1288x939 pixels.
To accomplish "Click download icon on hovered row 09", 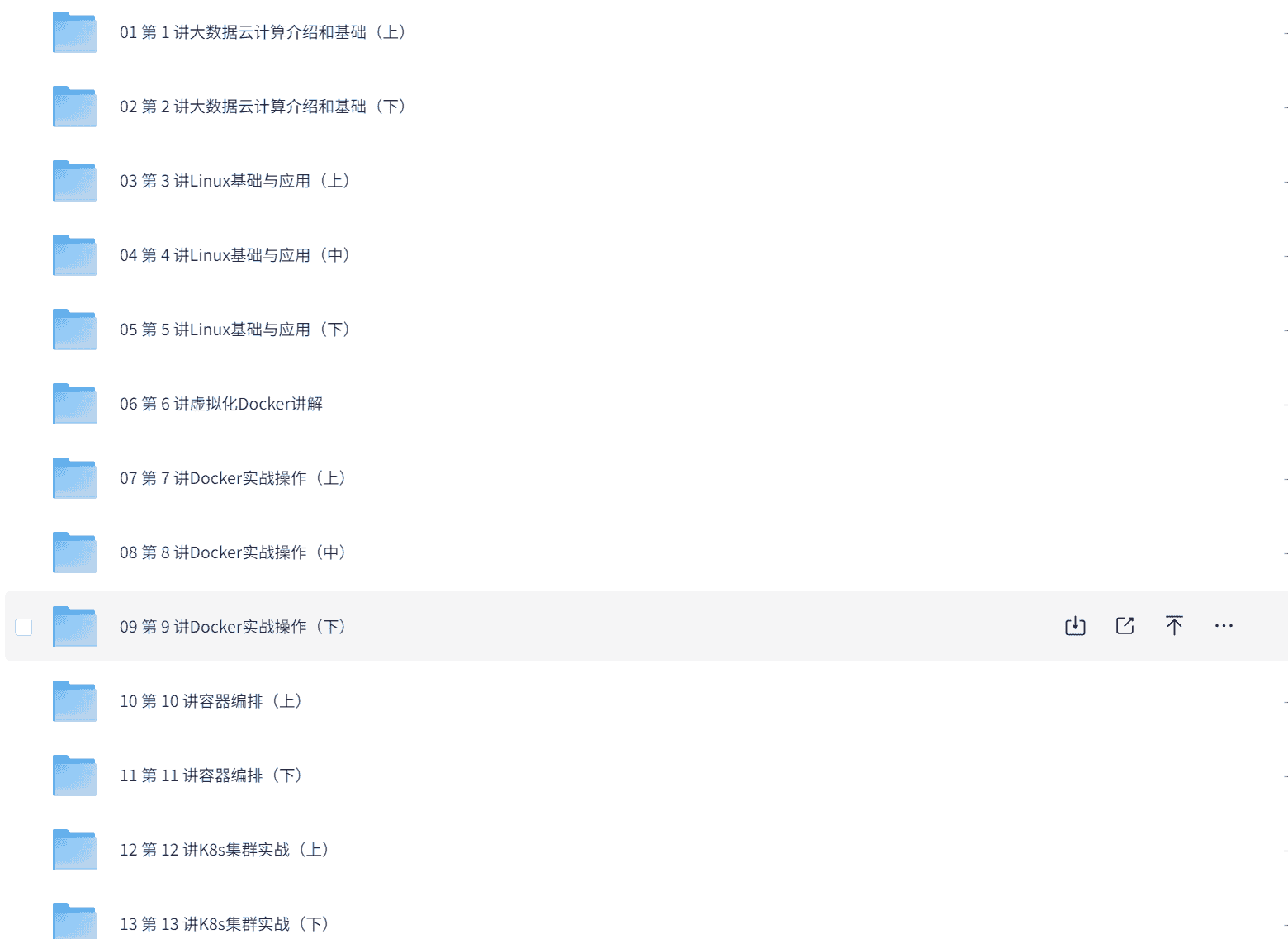I will [x=1075, y=626].
